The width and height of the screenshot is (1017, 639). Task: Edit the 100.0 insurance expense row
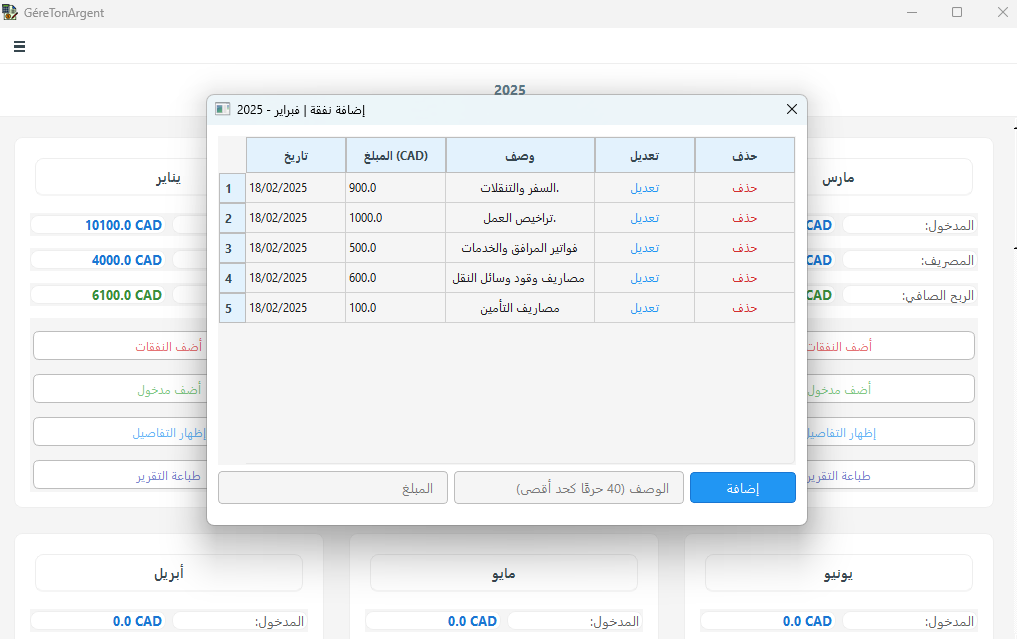(x=644, y=308)
